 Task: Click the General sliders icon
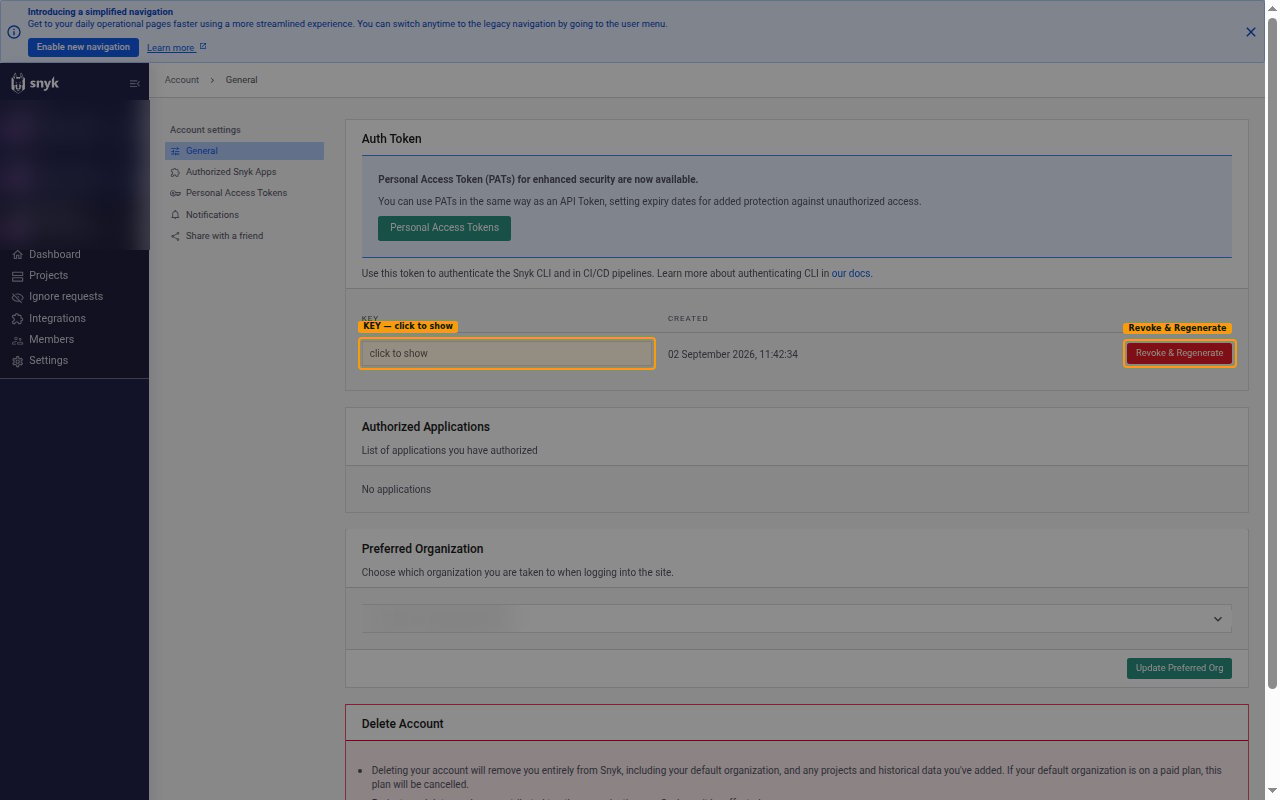pyautogui.click(x=175, y=151)
